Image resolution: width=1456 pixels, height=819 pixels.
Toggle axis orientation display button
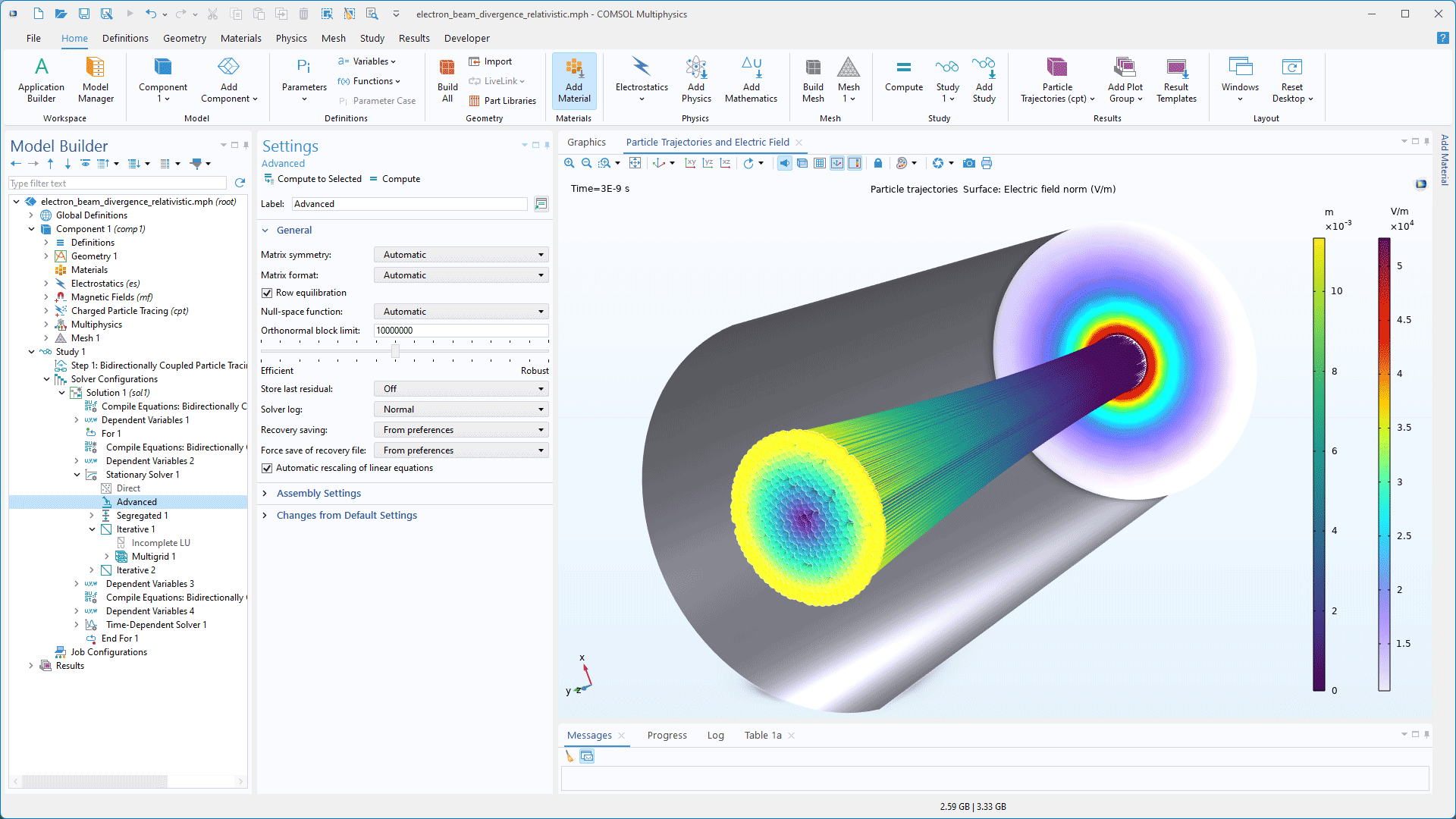[837, 163]
